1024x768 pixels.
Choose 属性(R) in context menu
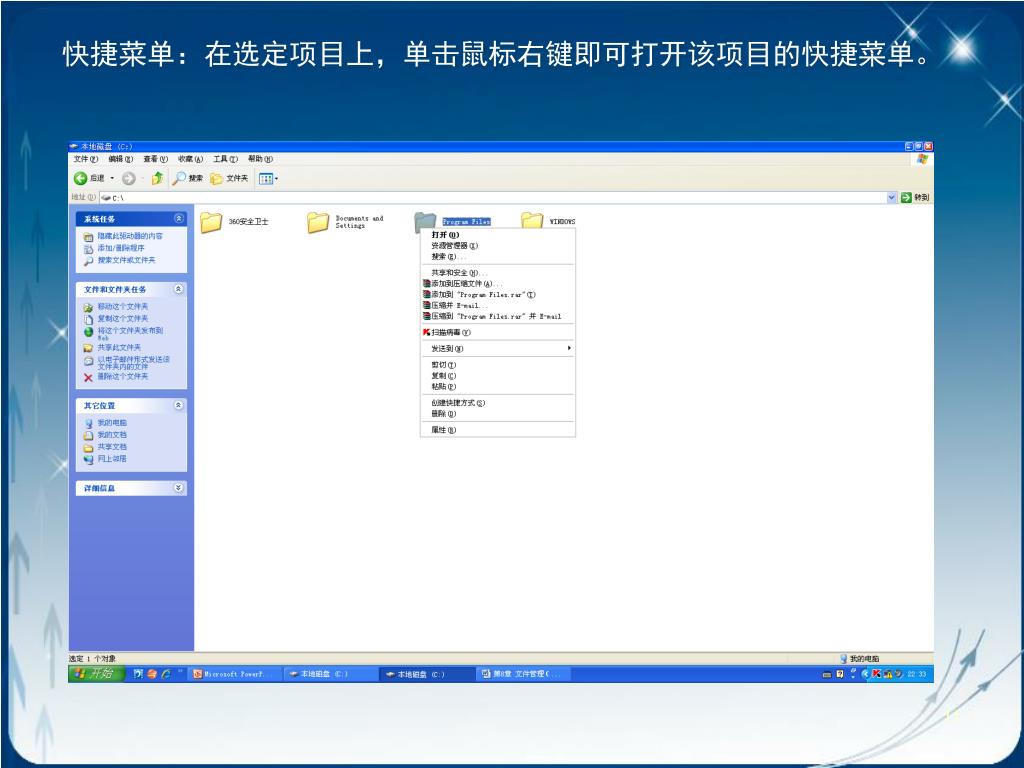[x=498, y=430]
